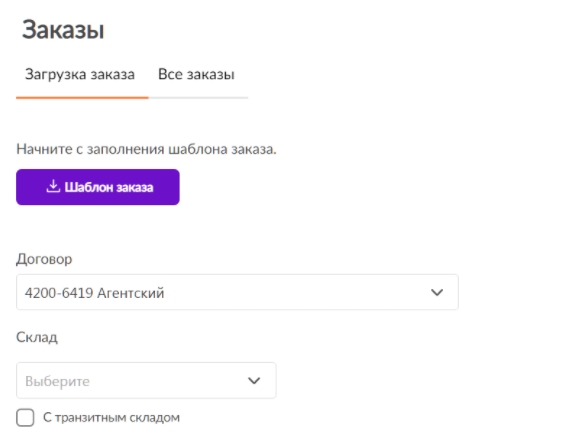Click the Начните с заполнения шаблона hint
587x436 pixels.
(x=146, y=149)
